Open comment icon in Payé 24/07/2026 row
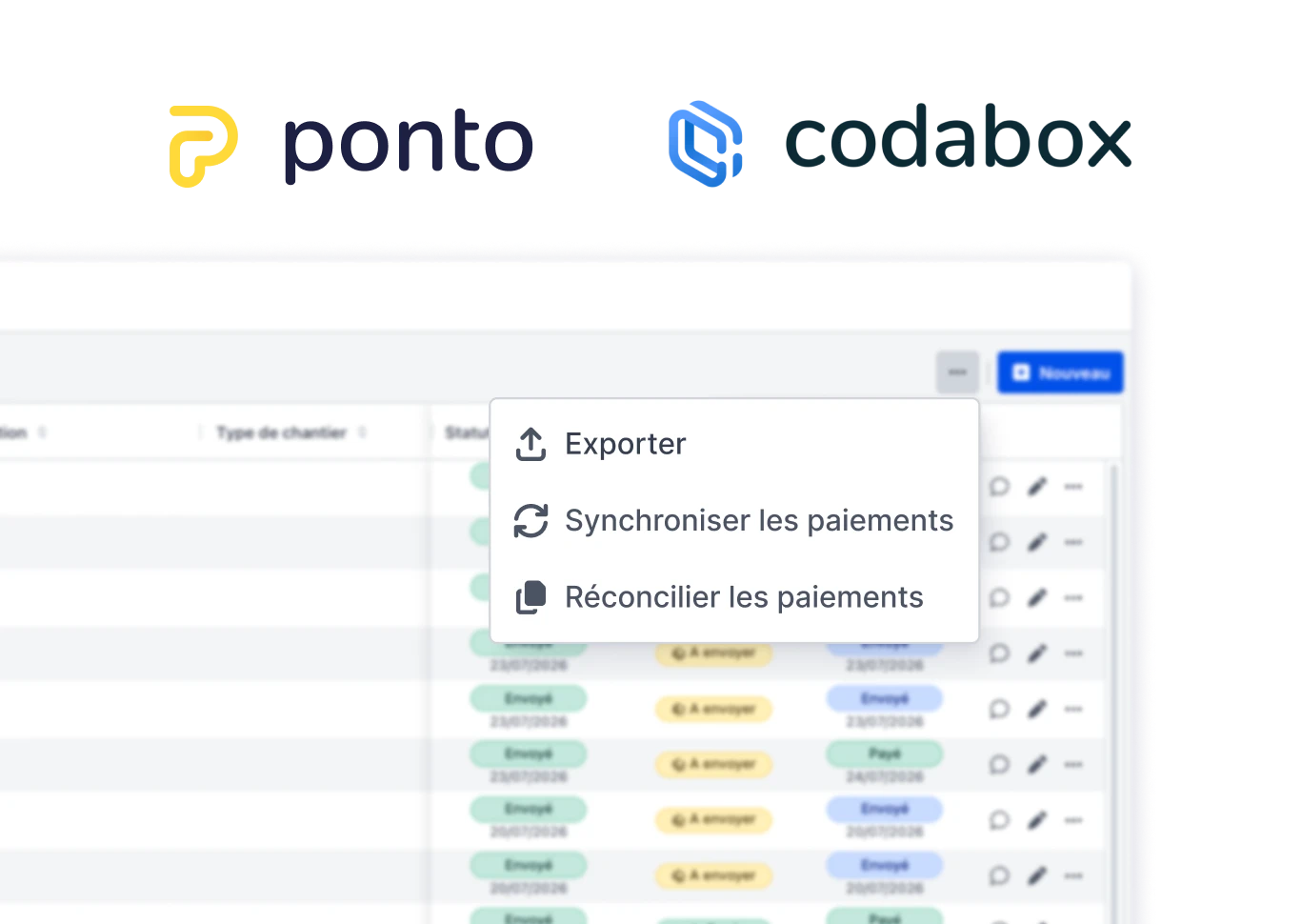The image size is (1301, 924). point(999,764)
